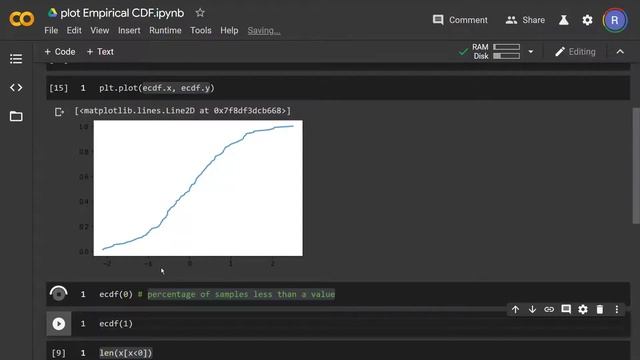640x360 pixels.
Task: Open the Colab logo home link
Action: coord(22,19)
